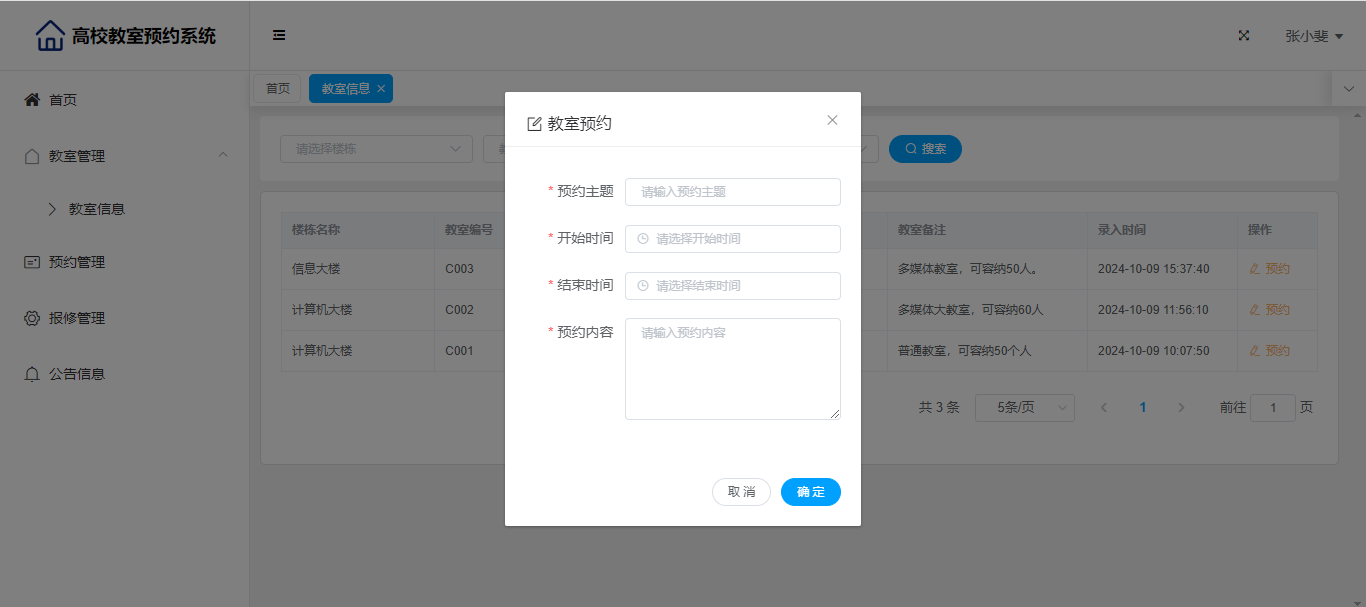Focus the 预约主题 input field
The image size is (1366, 607).
pyautogui.click(x=733, y=192)
